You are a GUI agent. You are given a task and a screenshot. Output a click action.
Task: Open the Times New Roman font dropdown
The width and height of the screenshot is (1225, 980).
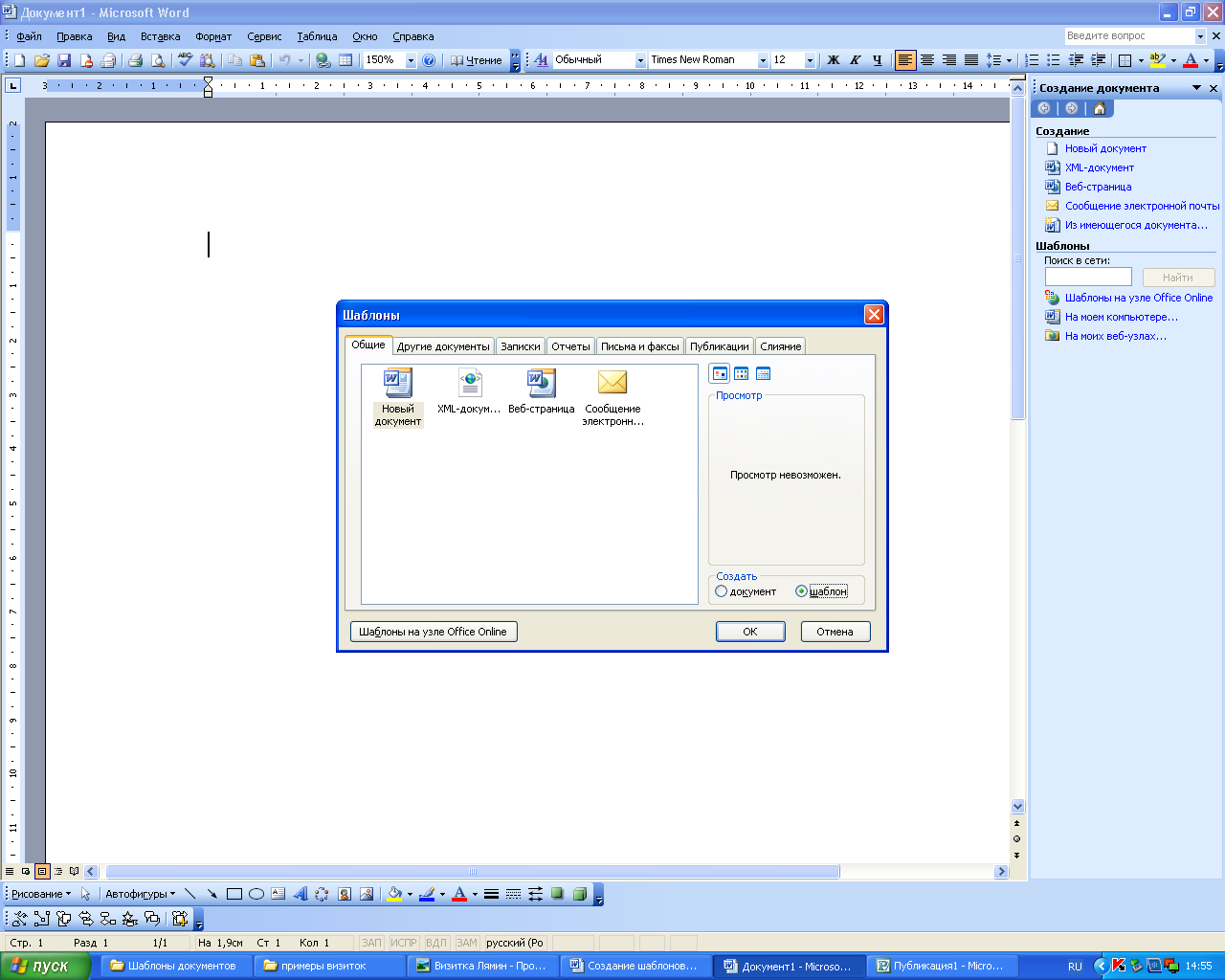pos(763,60)
